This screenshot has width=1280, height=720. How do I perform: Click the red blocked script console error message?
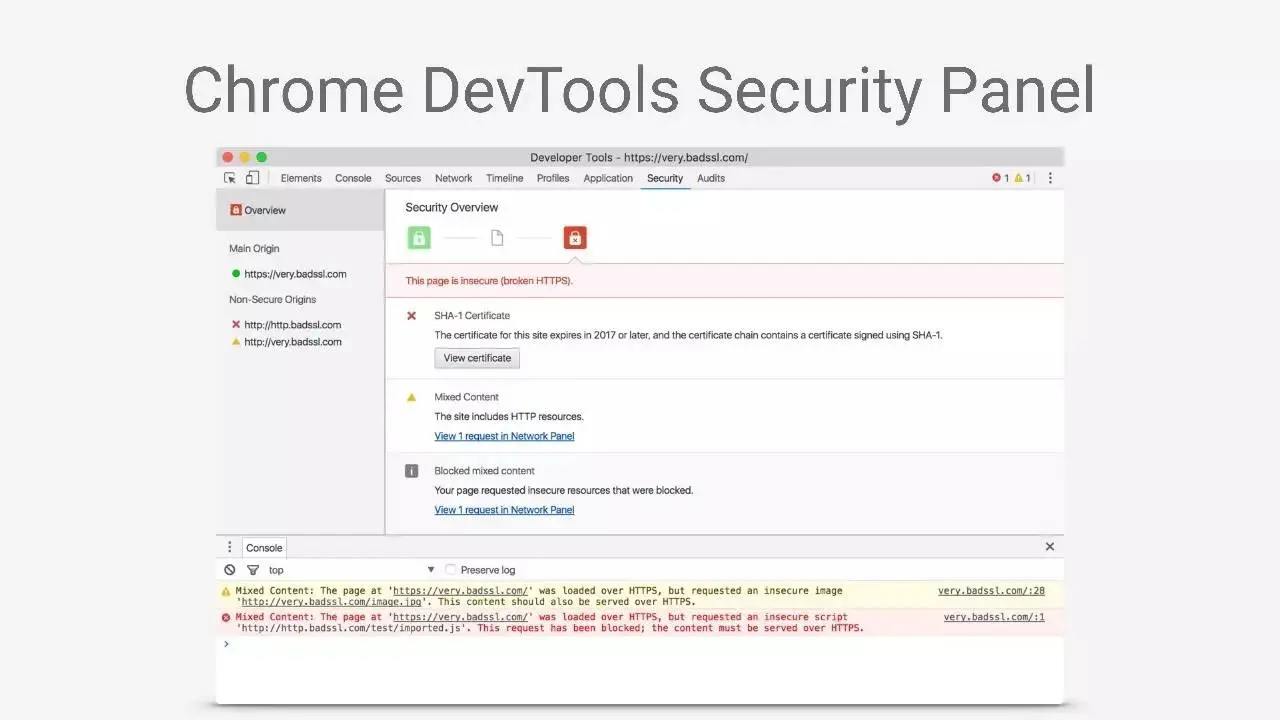click(x=640, y=622)
